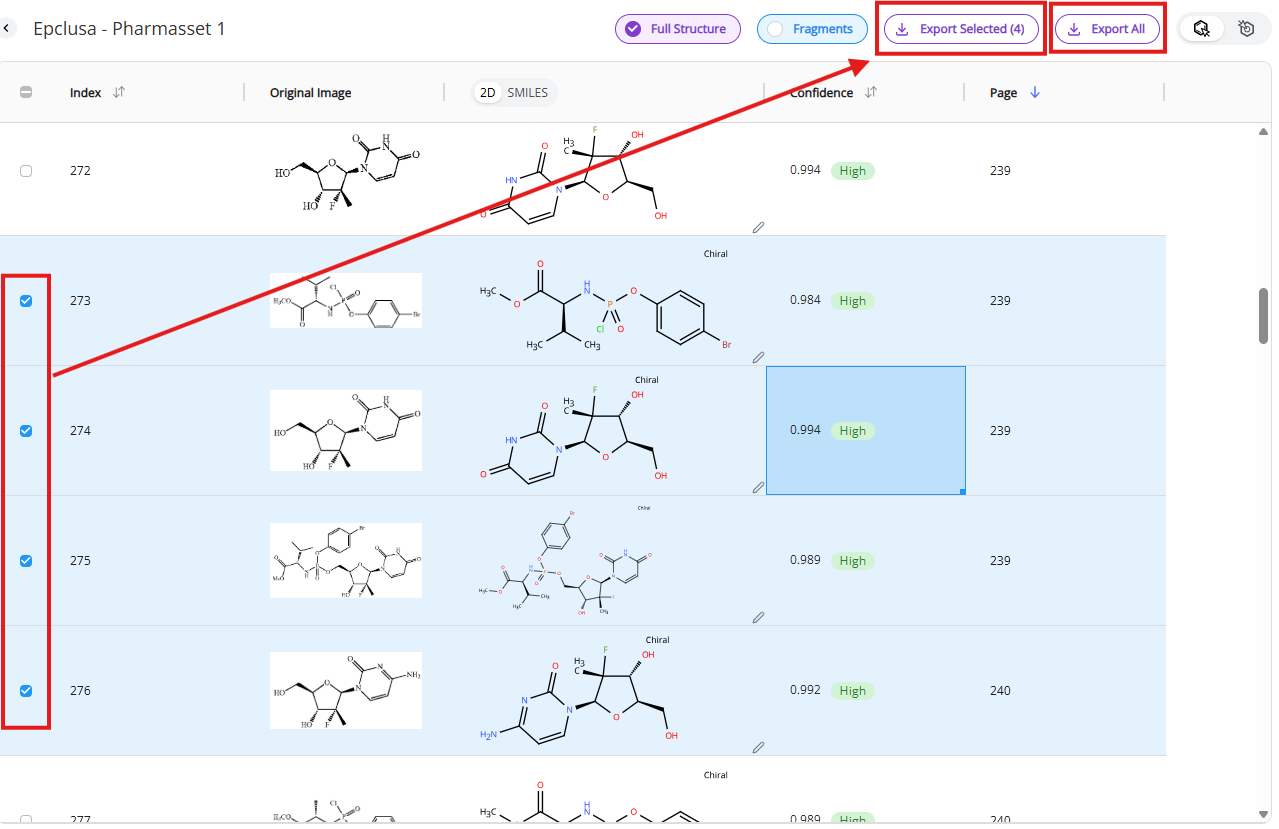Click the Export All button
1279x829 pixels.
[x=1107, y=29]
